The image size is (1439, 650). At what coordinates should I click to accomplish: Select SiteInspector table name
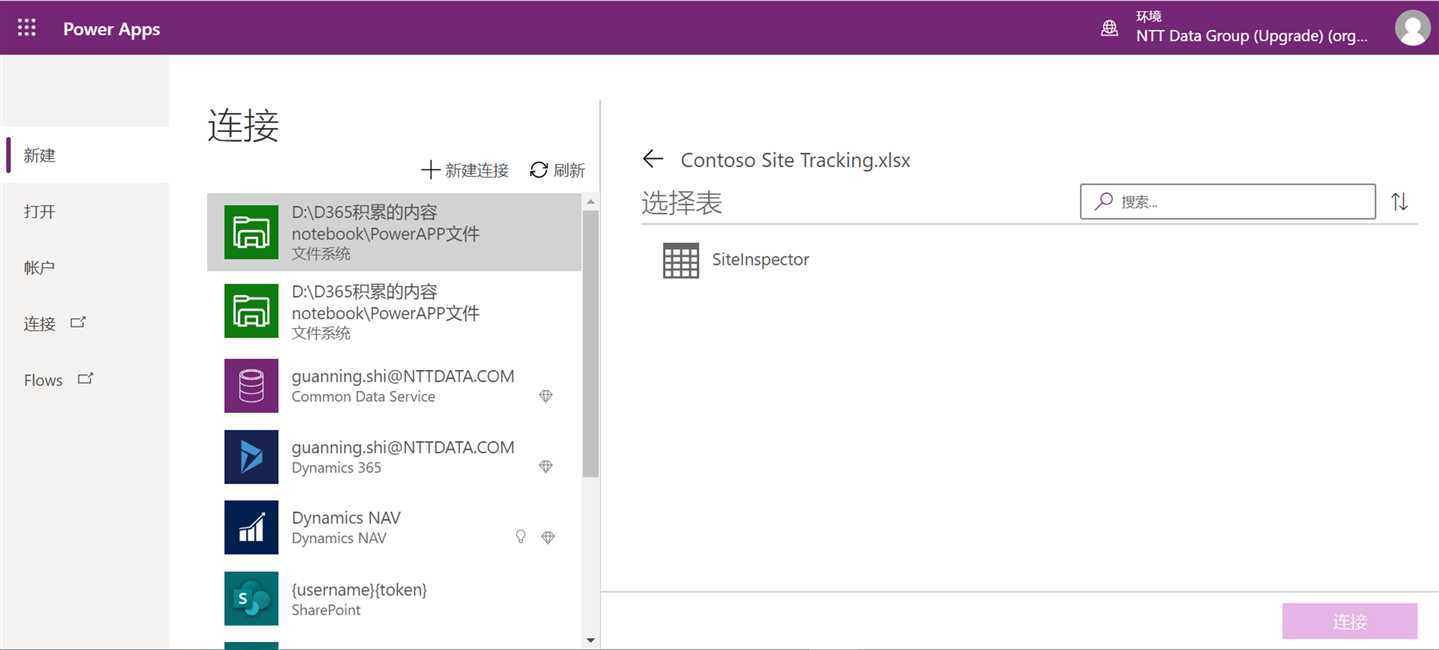pyautogui.click(x=760, y=259)
